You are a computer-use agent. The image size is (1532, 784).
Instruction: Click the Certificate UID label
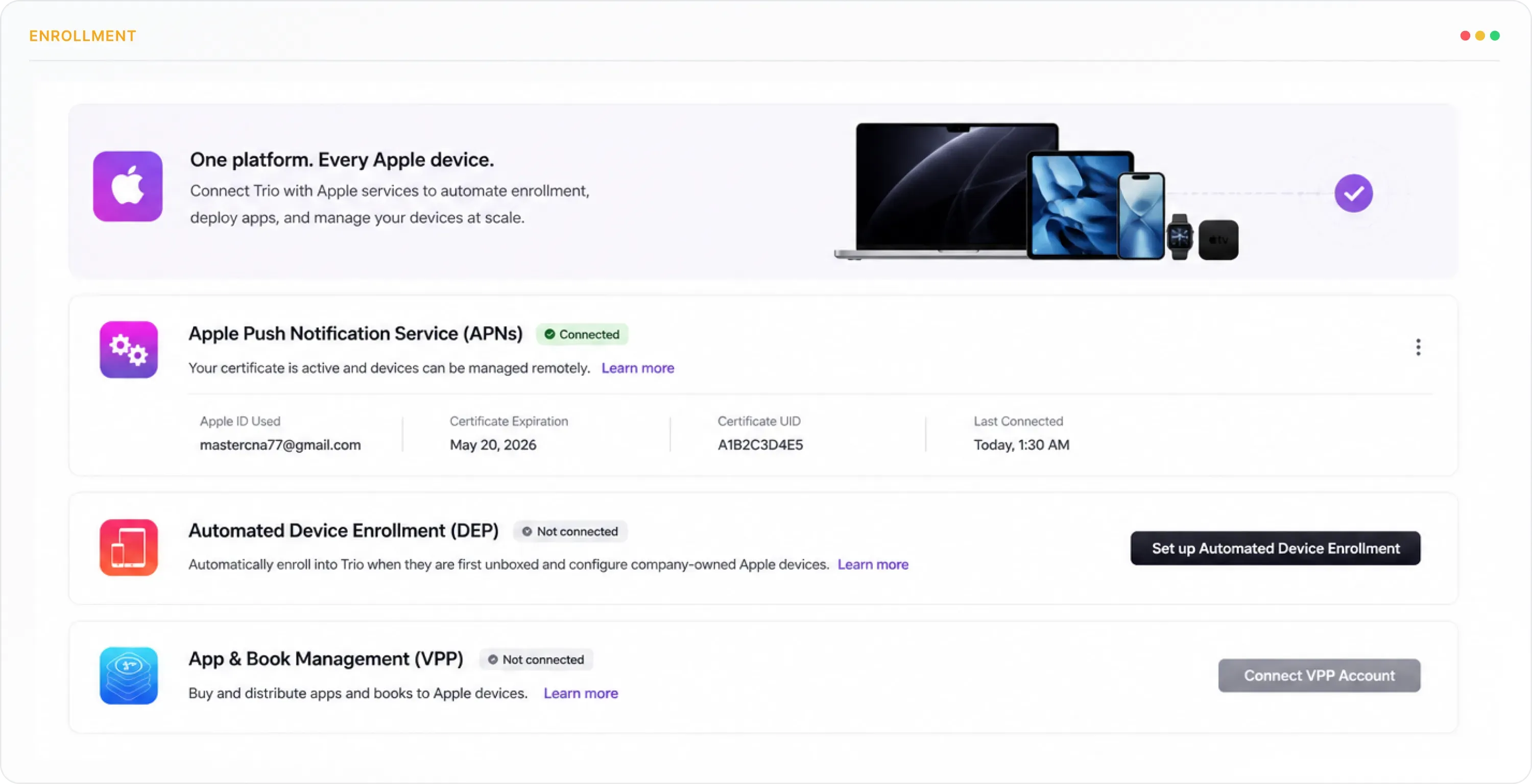click(x=759, y=421)
